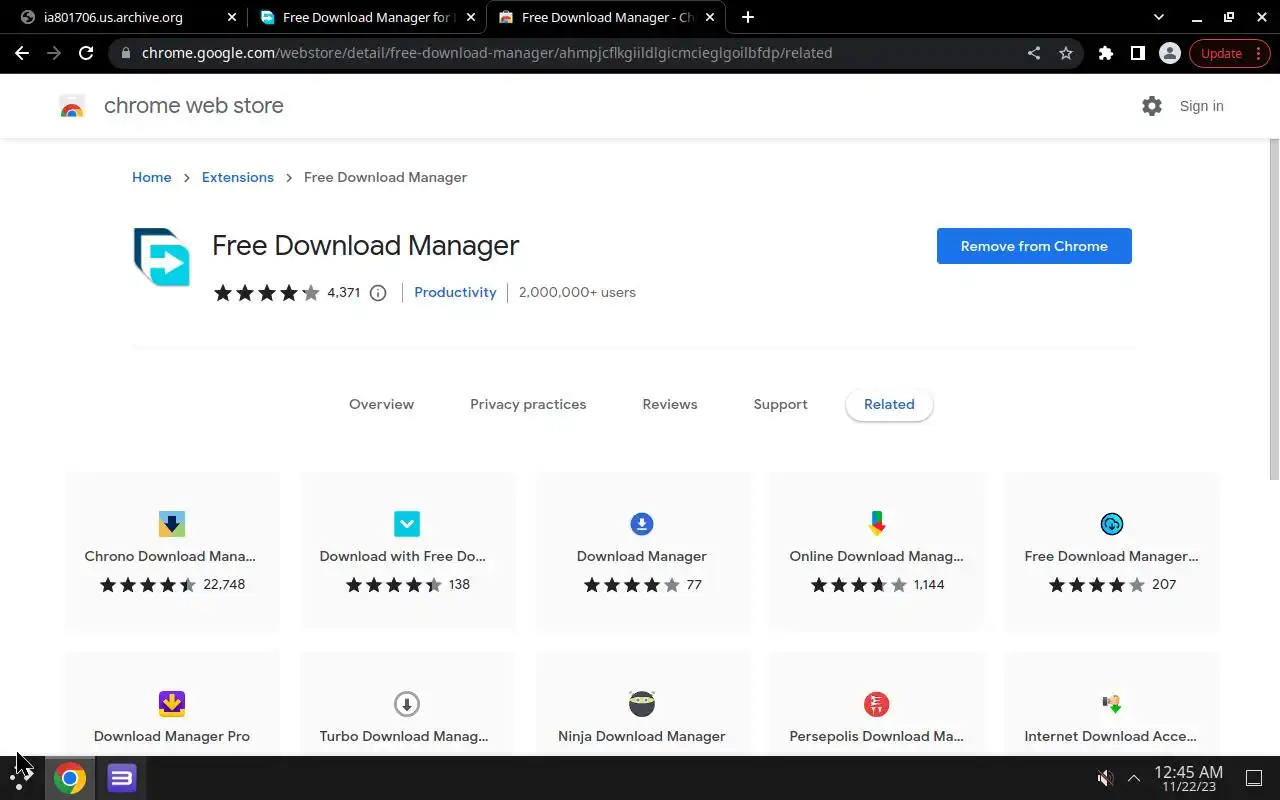The width and height of the screenshot is (1280, 800).
Task: Click the Turbo Download Manager icon
Action: point(406,704)
